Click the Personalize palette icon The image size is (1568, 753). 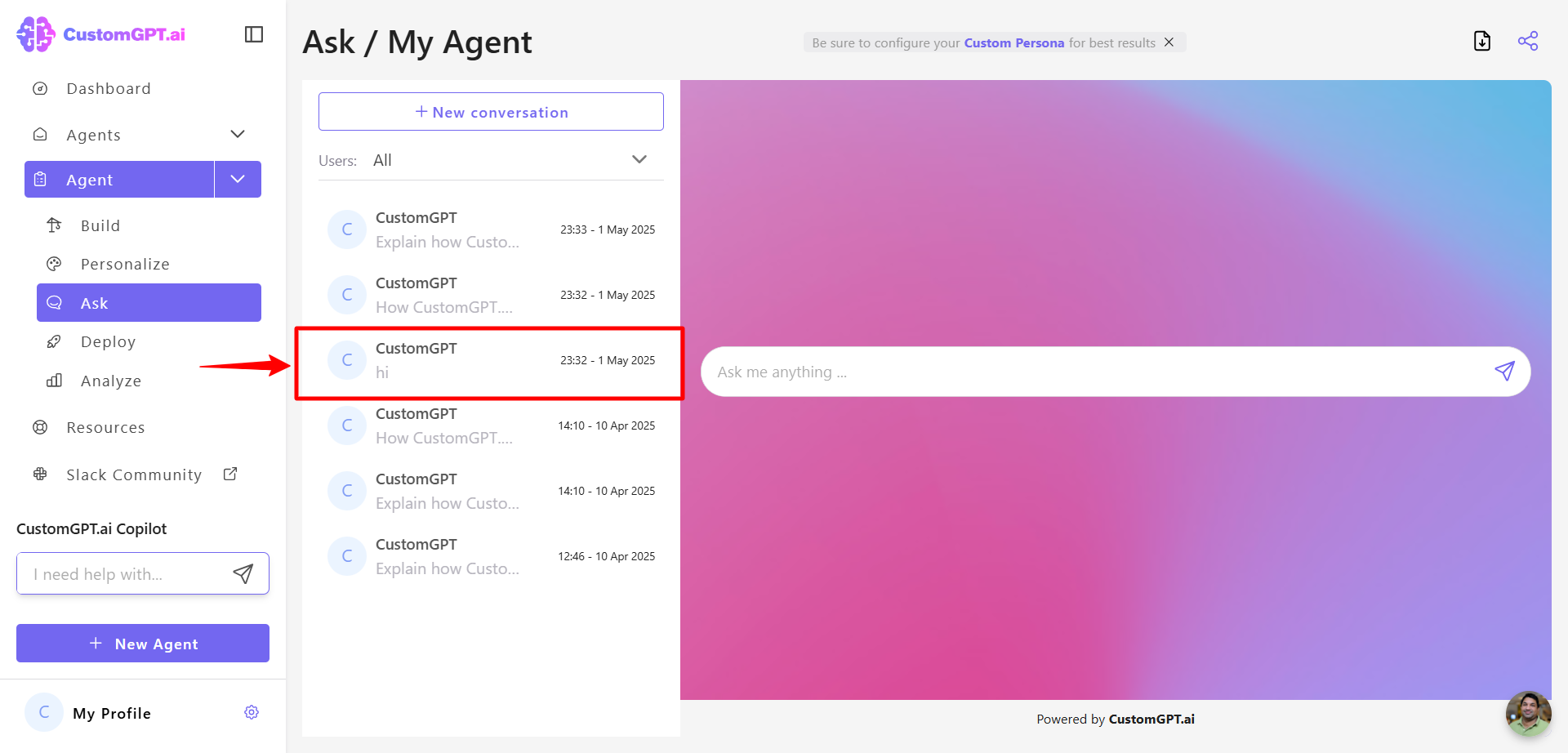click(54, 264)
